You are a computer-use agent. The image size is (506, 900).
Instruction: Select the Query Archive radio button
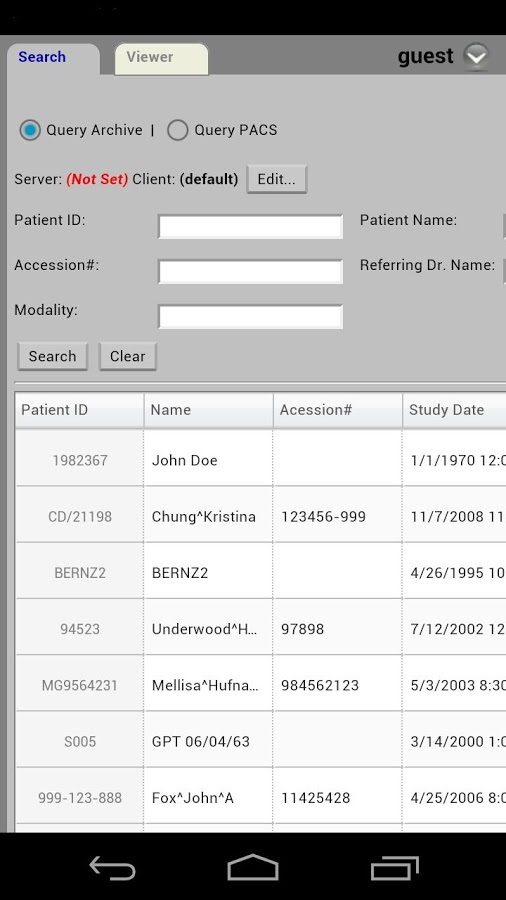(30, 130)
